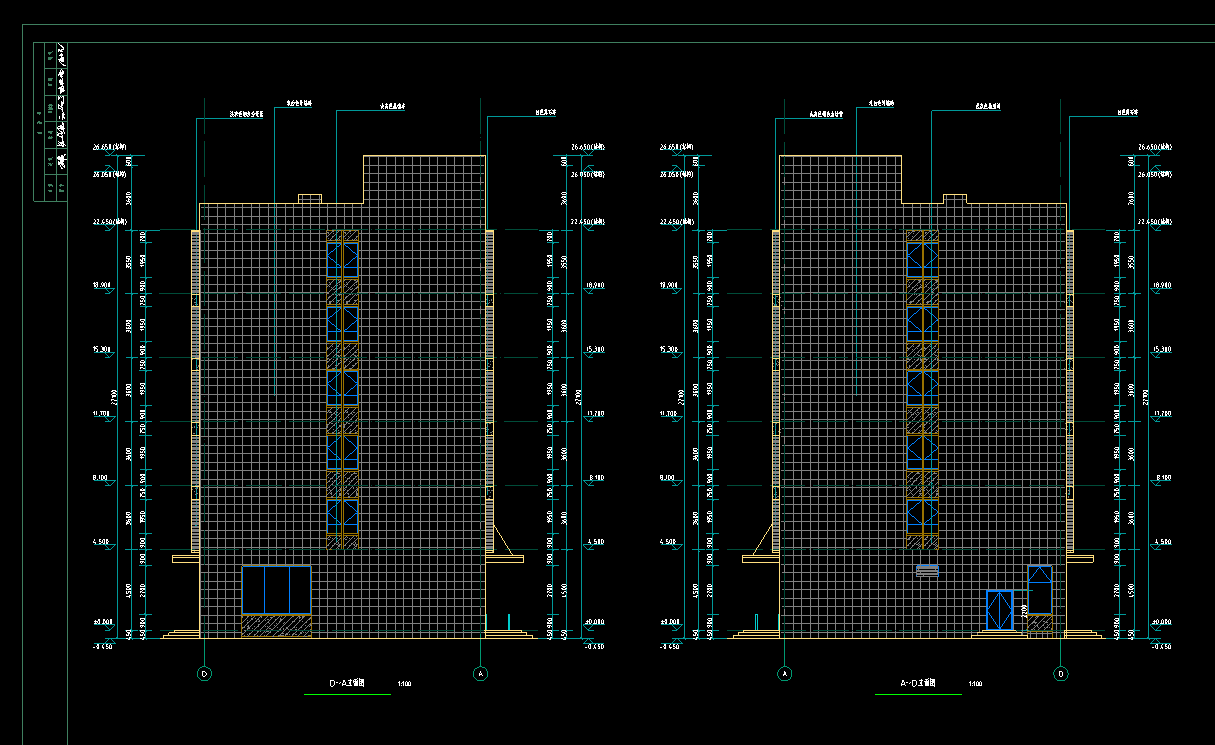Pick the small rooftop box on left building
This screenshot has height=745, width=1215.
click(x=310, y=198)
